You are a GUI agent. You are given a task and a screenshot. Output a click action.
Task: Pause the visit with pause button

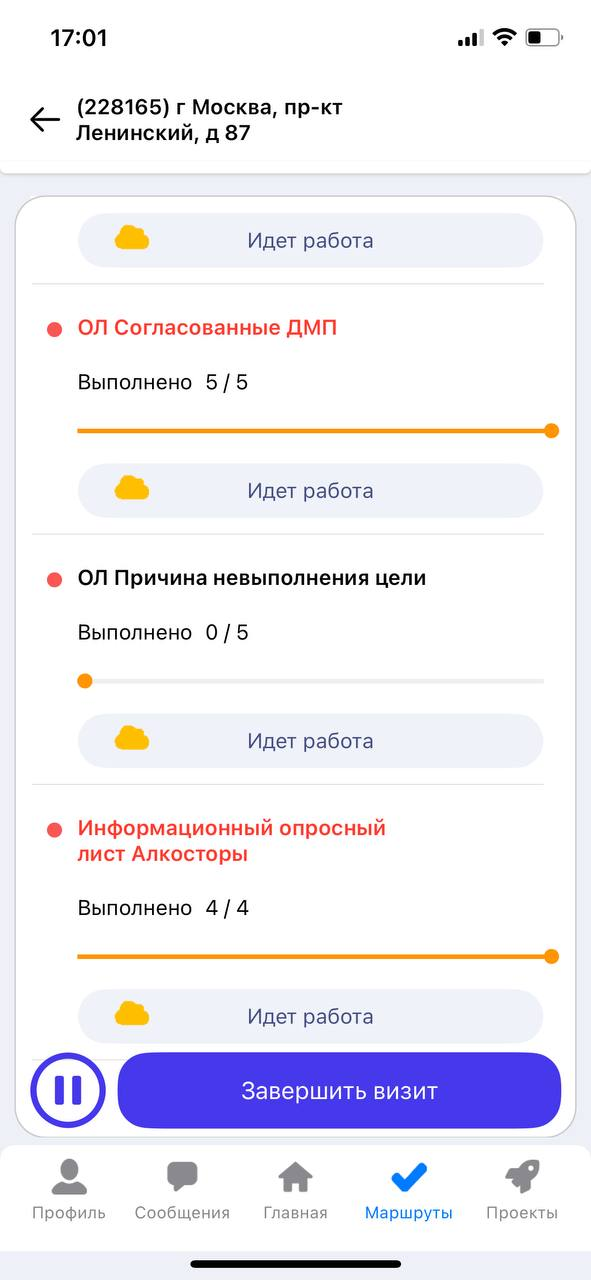(68, 1090)
